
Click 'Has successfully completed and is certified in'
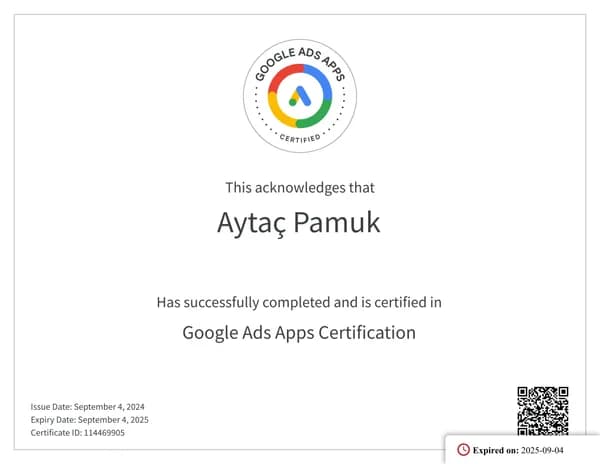click(299, 303)
